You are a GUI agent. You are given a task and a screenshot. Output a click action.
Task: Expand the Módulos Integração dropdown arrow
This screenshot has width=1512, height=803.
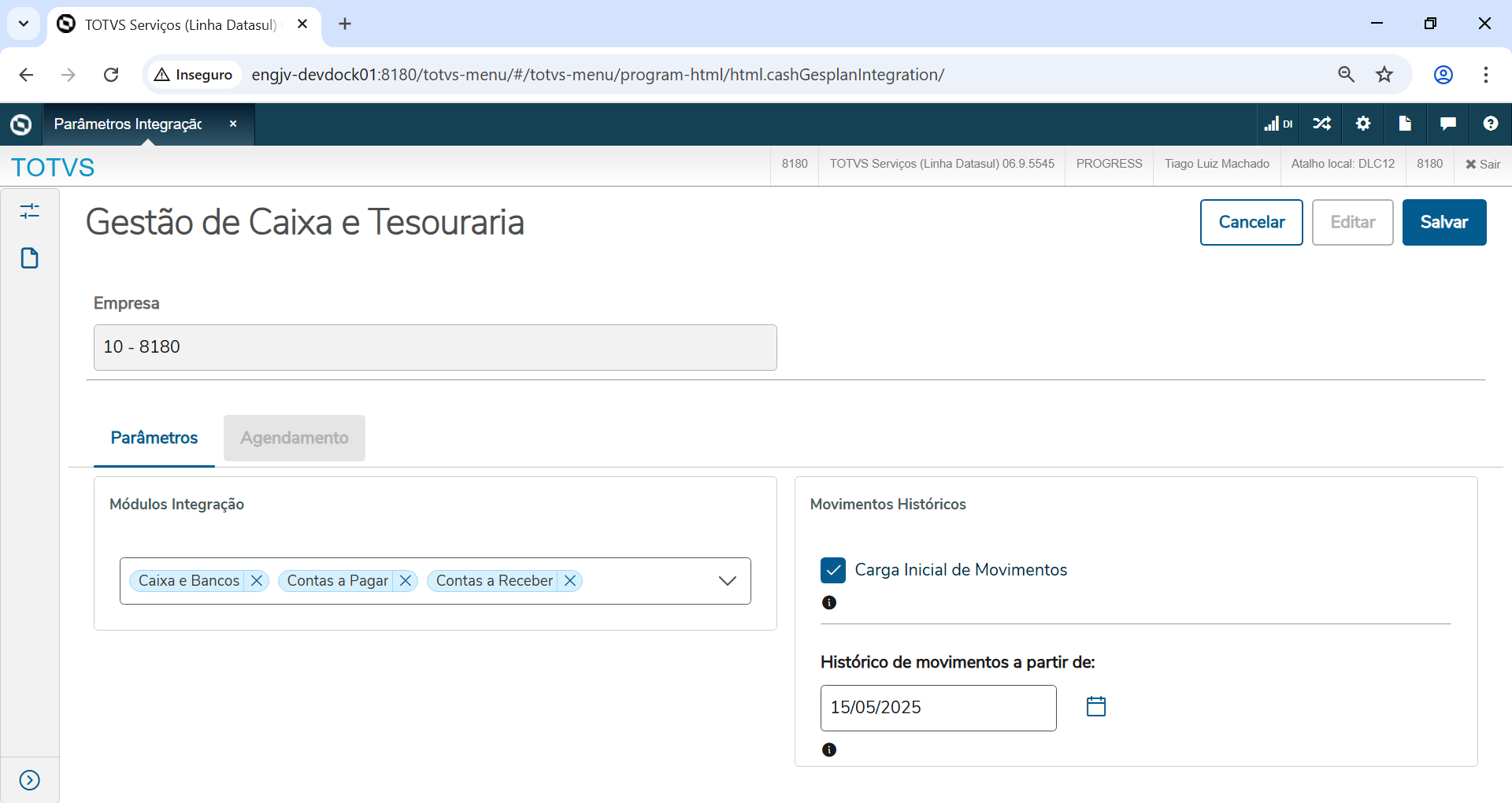(728, 581)
